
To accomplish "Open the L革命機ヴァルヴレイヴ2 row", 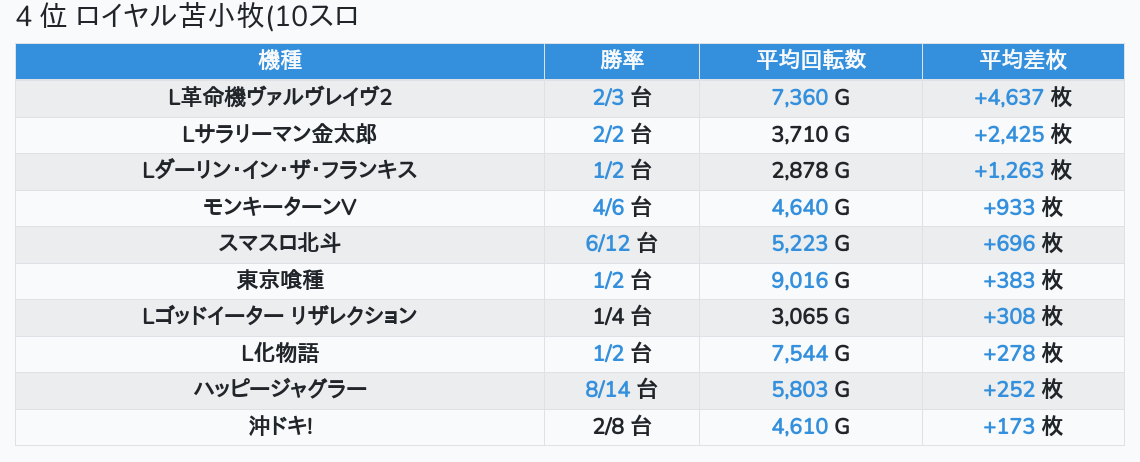I will coord(280,98).
